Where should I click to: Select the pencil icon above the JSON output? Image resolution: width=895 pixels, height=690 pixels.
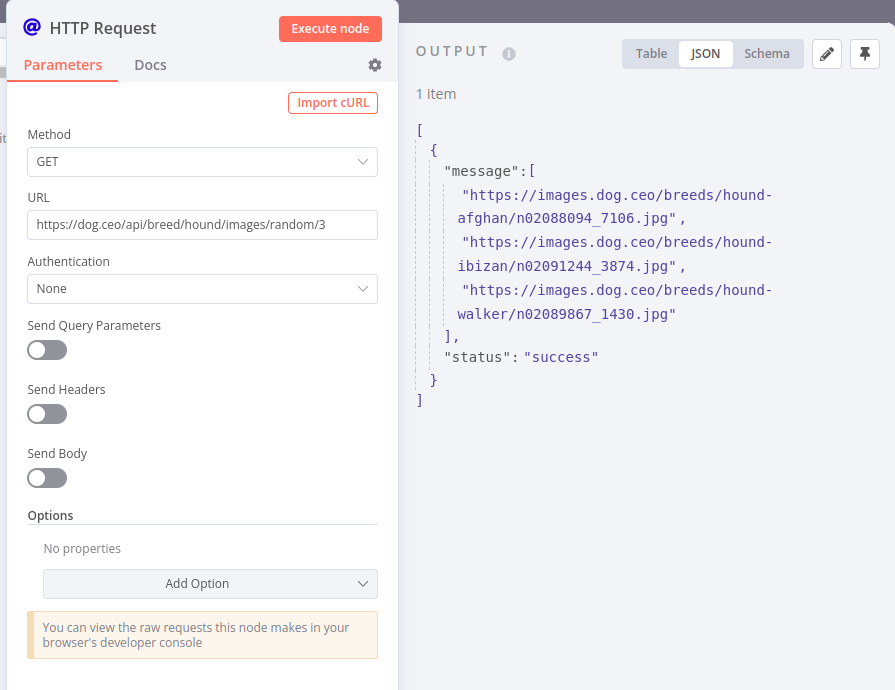[x=827, y=54]
